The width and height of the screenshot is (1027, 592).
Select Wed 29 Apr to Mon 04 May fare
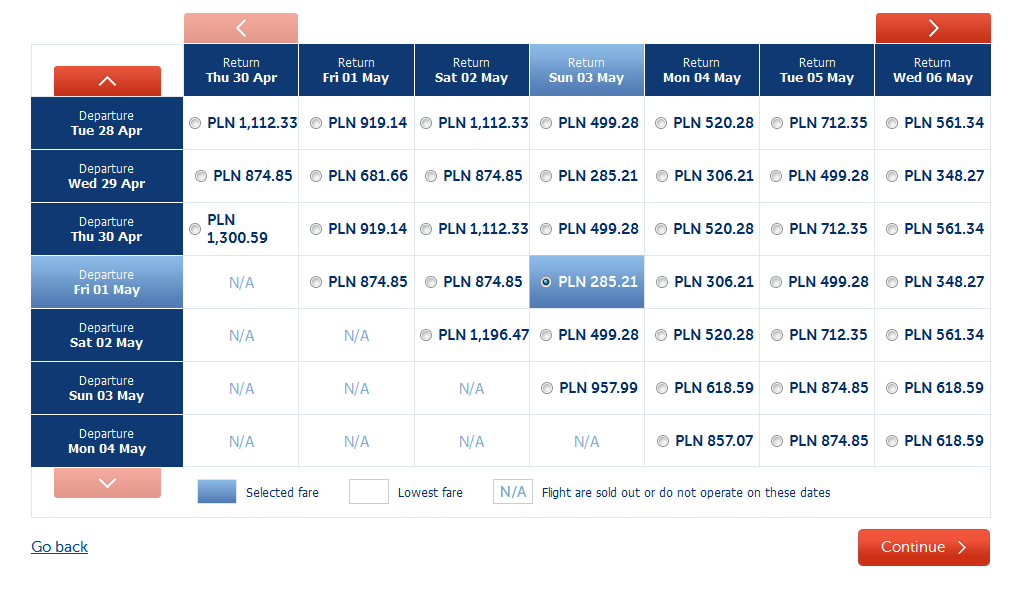(662, 176)
